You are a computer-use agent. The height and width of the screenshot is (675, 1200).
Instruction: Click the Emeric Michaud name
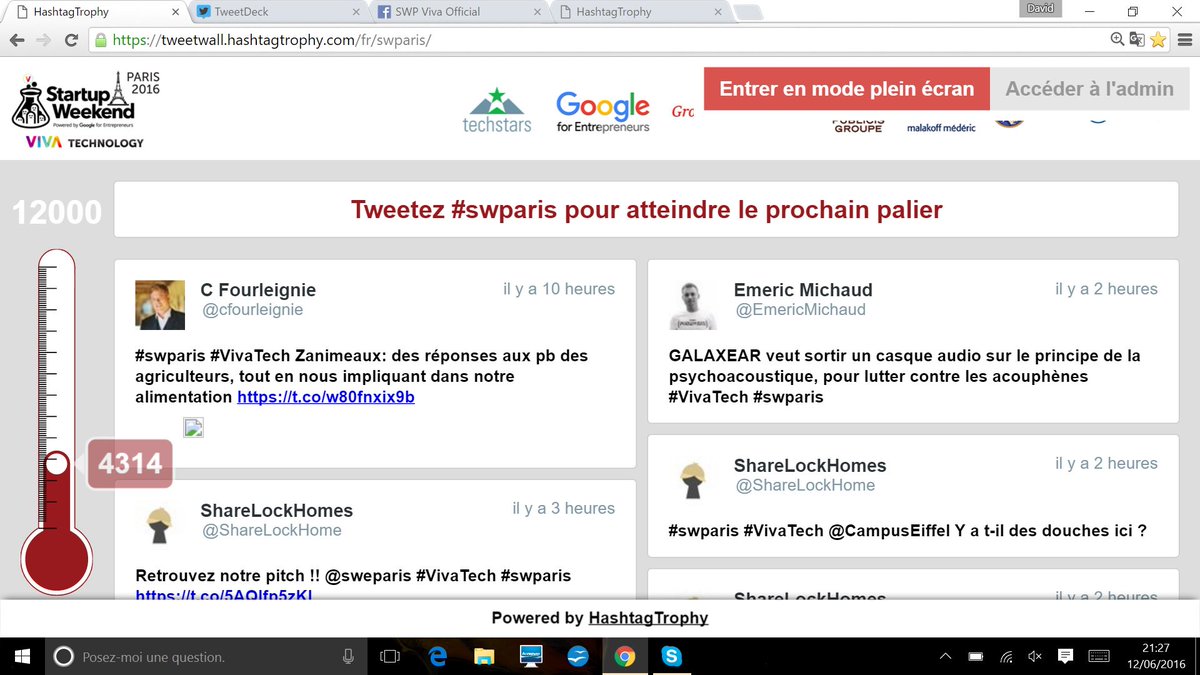click(803, 290)
